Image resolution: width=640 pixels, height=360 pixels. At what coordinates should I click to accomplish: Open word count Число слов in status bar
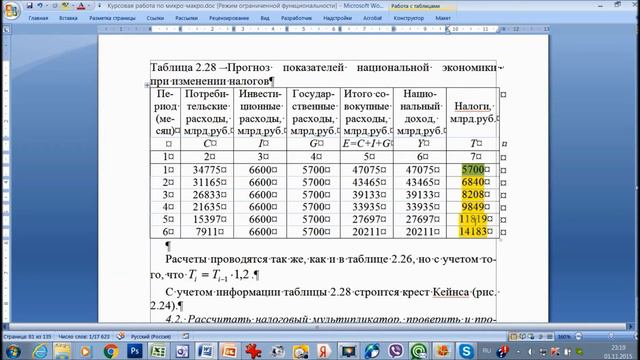coord(84,337)
